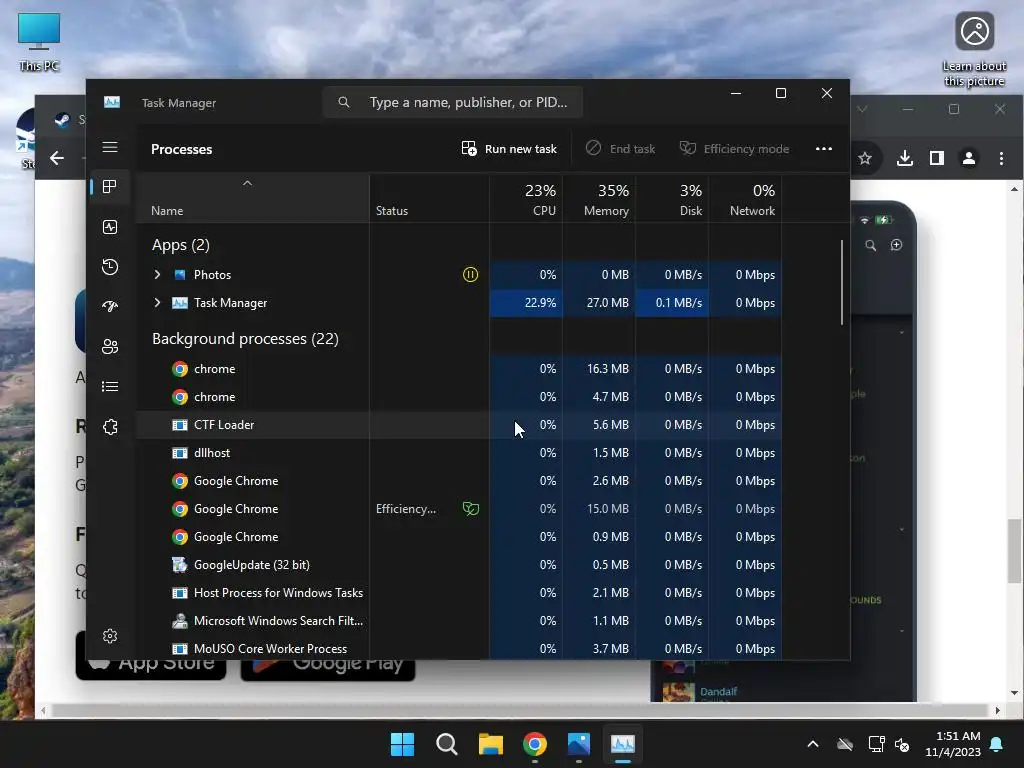Click the End task button

pos(620,149)
